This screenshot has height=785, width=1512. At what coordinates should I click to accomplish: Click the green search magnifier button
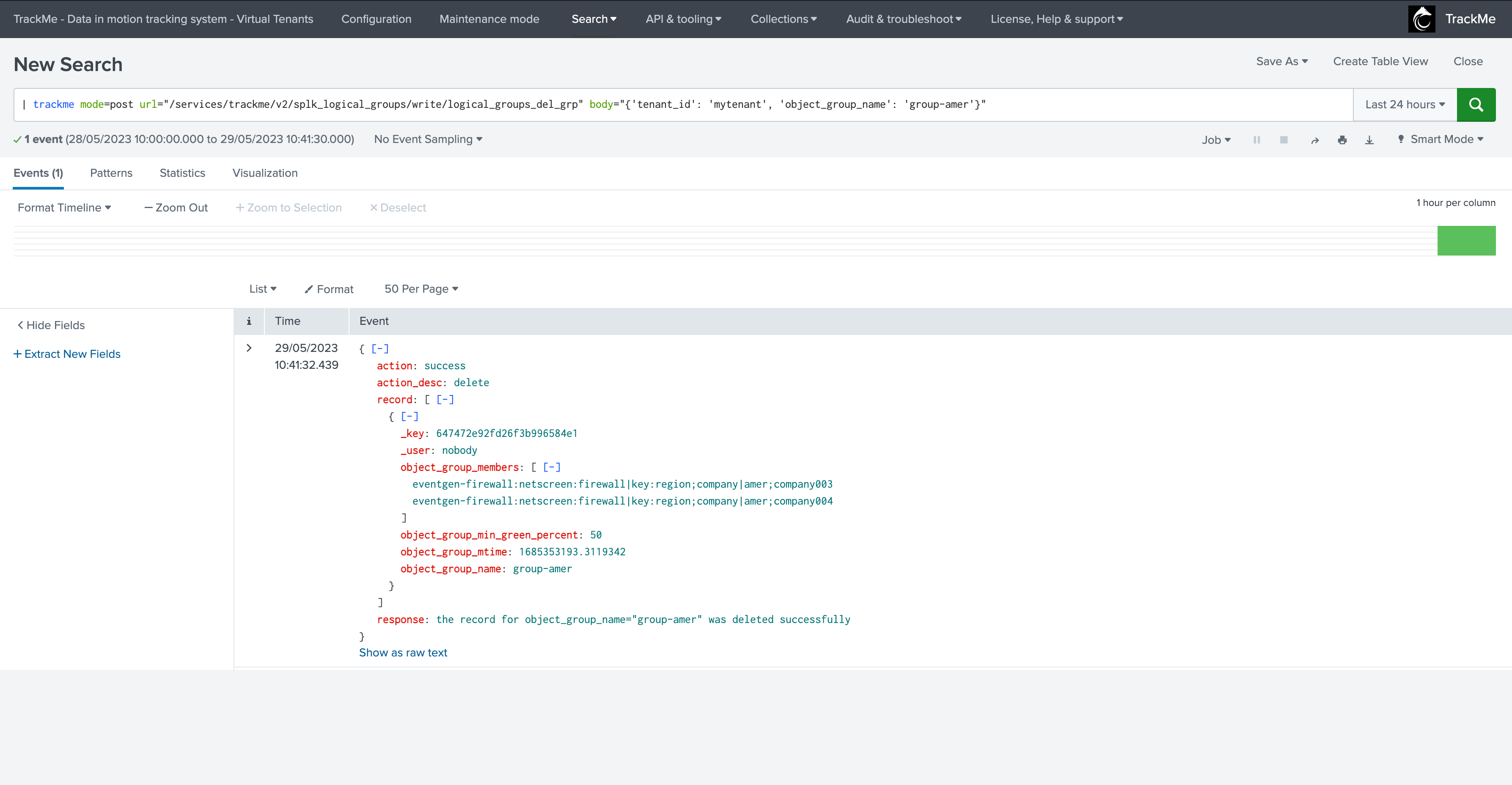[1476, 104]
